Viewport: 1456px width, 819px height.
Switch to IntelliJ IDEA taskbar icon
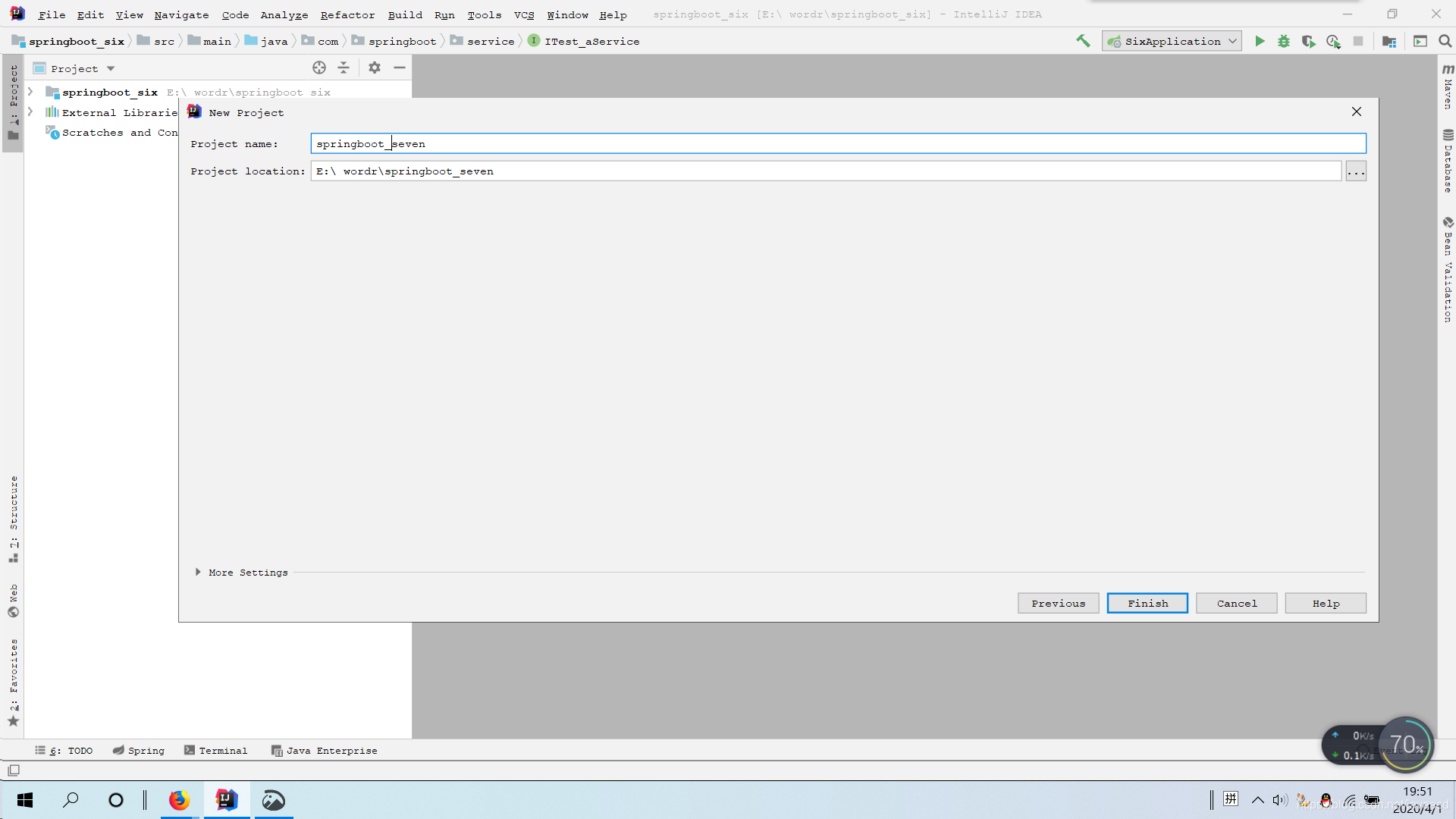pyautogui.click(x=227, y=800)
